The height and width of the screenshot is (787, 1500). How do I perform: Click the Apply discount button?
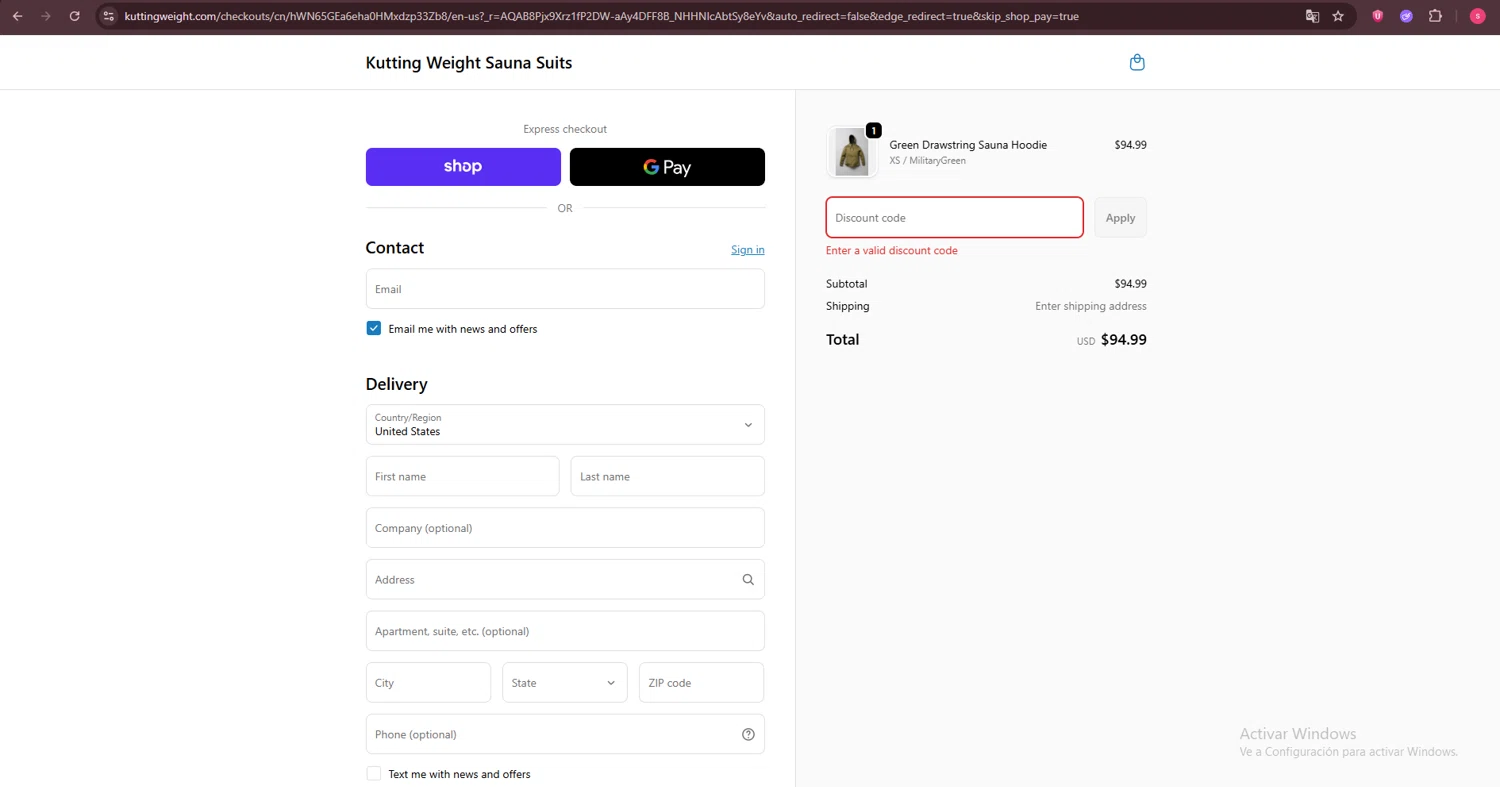[1120, 218]
